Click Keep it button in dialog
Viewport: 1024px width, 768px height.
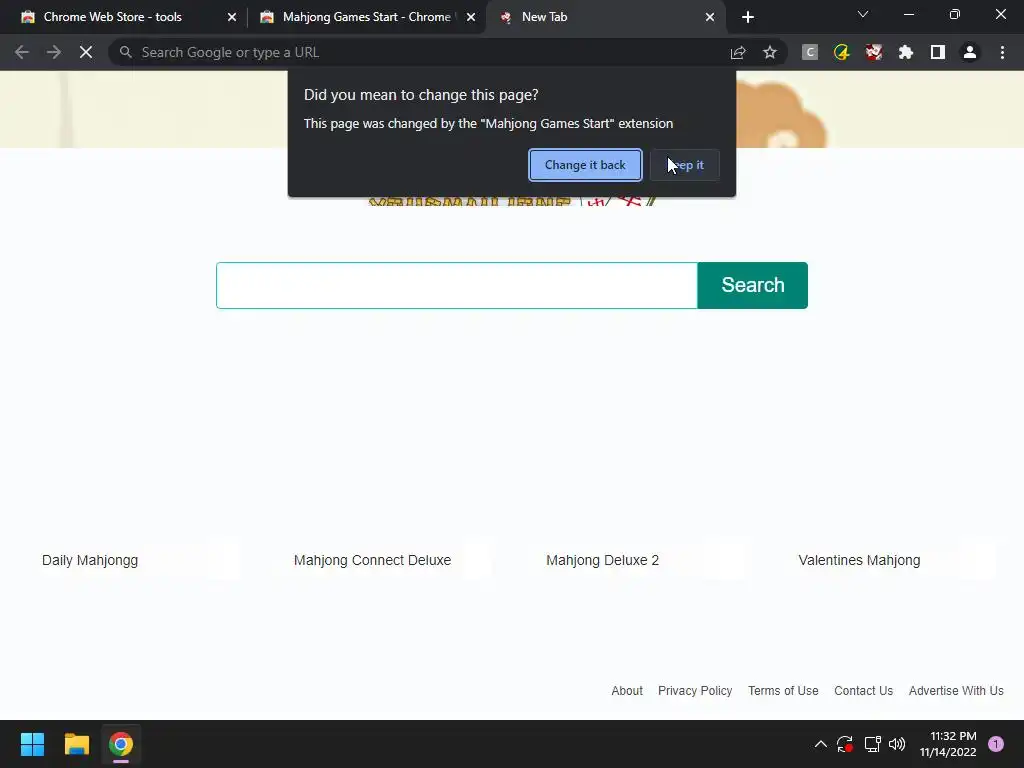[x=684, y=165]
